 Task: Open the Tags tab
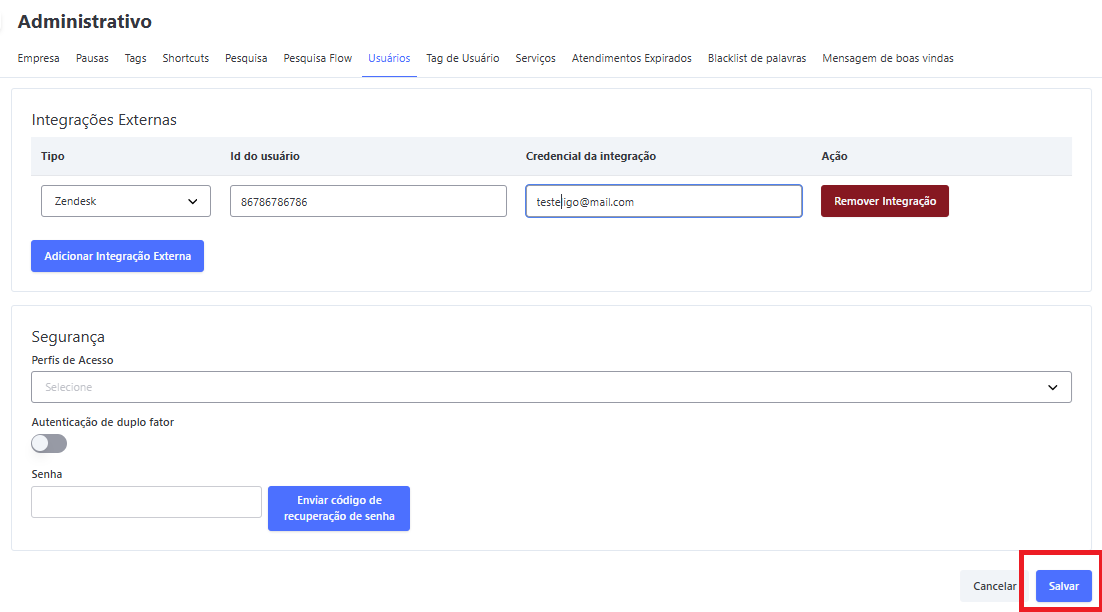pyautogui.click(x=136, y=58)
